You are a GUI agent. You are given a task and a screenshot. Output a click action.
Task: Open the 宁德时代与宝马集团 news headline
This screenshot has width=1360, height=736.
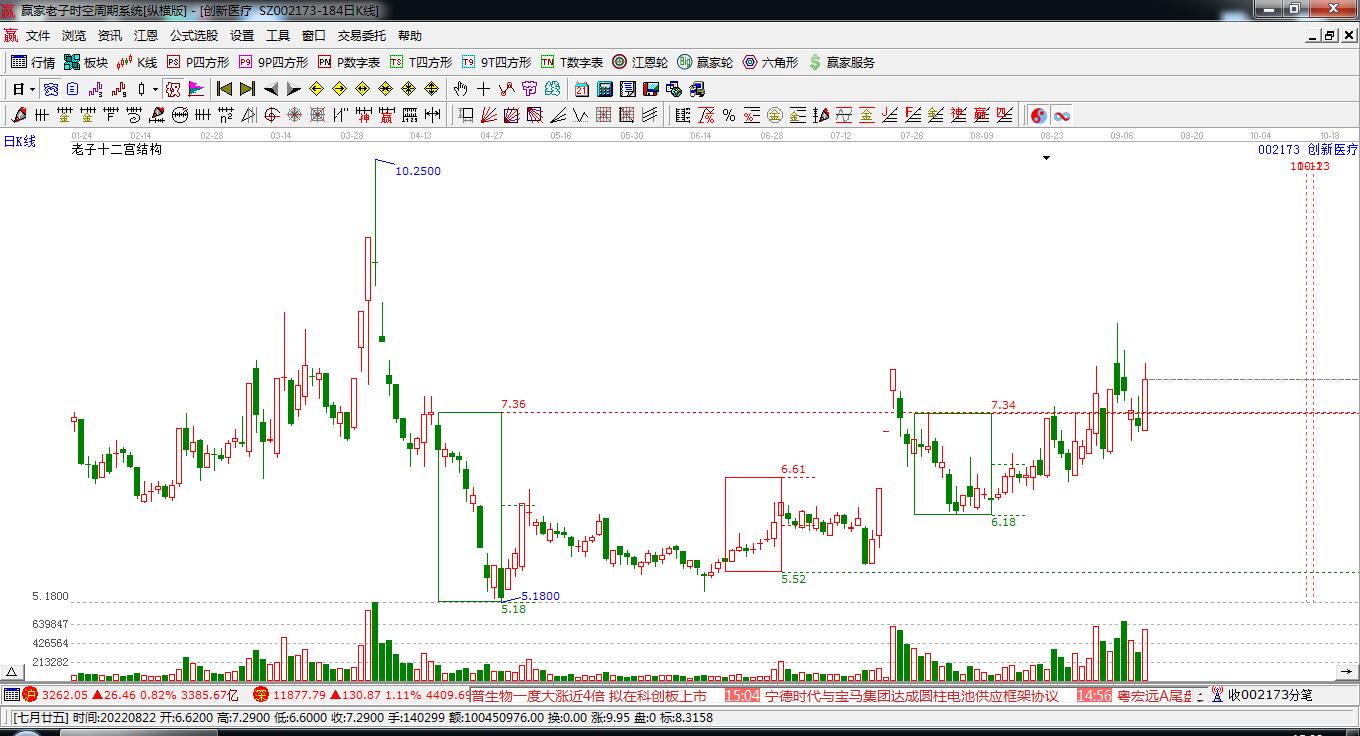[910, 695]
